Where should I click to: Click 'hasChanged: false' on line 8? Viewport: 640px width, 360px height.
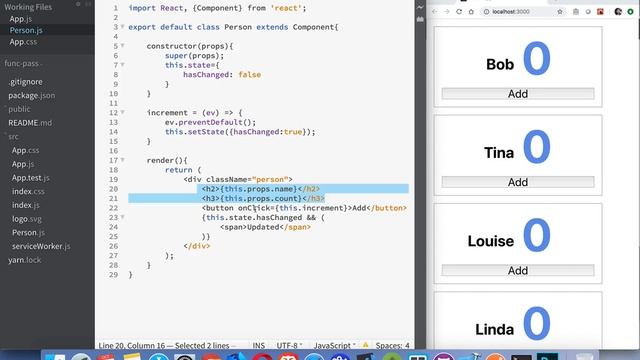pos(222,75)
